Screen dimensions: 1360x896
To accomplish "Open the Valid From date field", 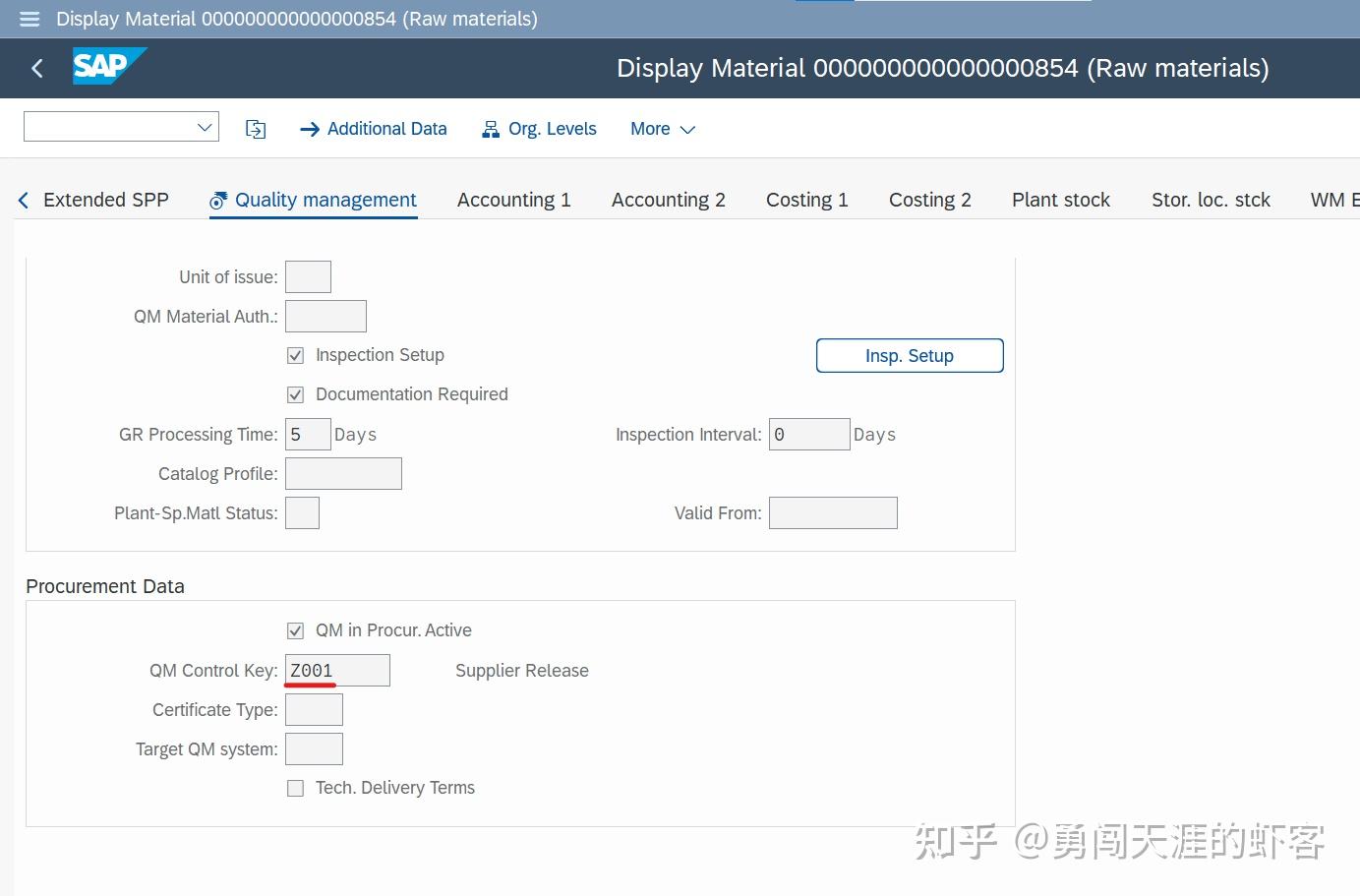I will (x=833, y=512).
